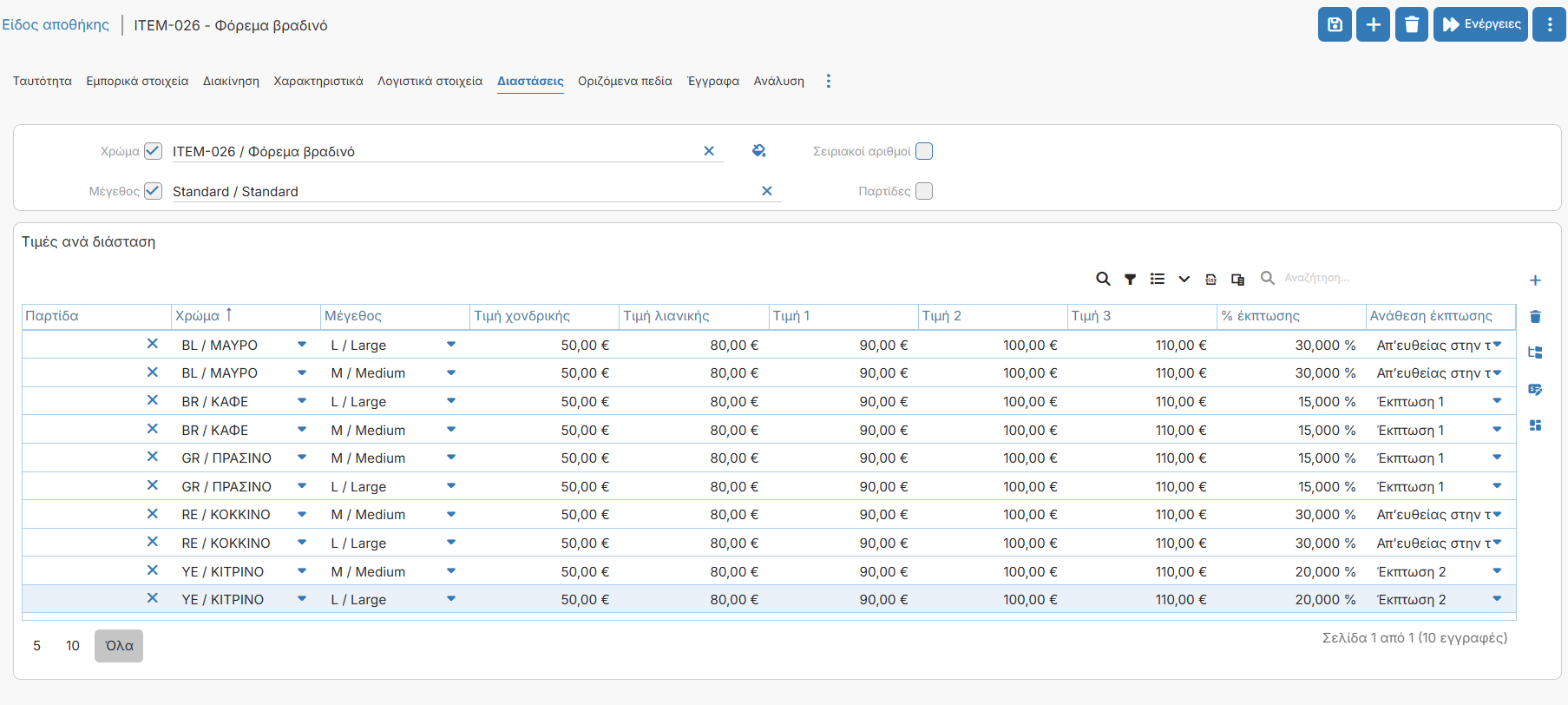Switch to the Ορισμένα πεδία tab
The height and width of the screenshot is (705, 1568).
pos(625,81)
